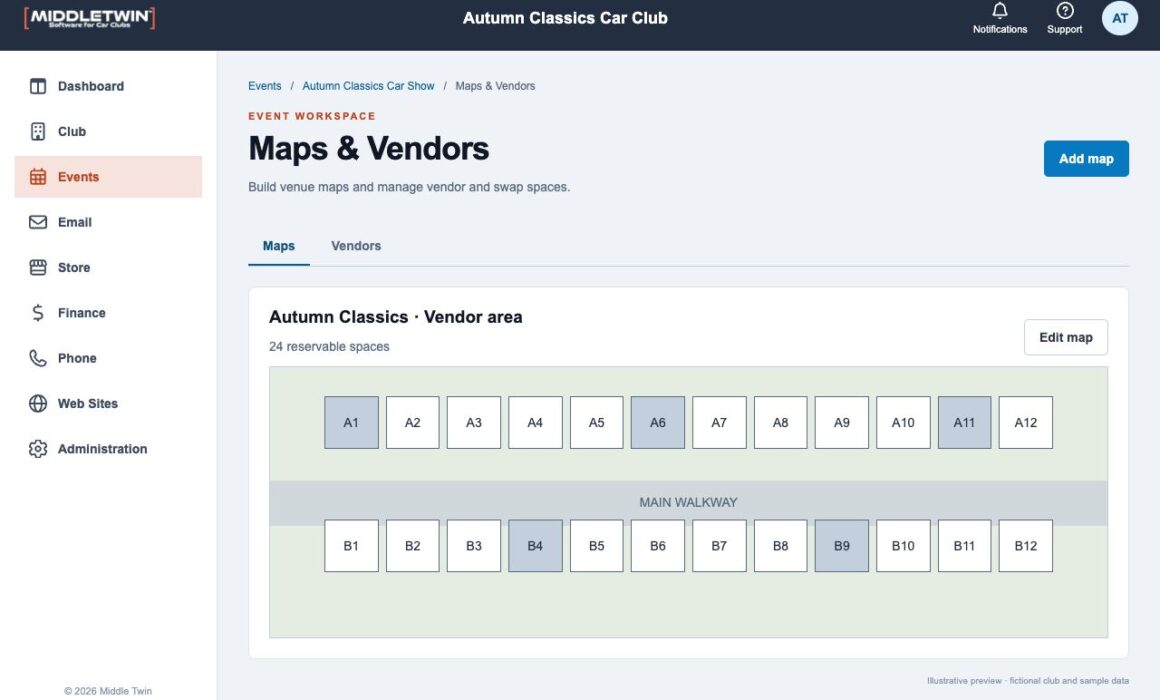This screenshot has width=1160, height=700.
Task: Open the Store section label
Action: pyautogui.click(x=74, y=267)
